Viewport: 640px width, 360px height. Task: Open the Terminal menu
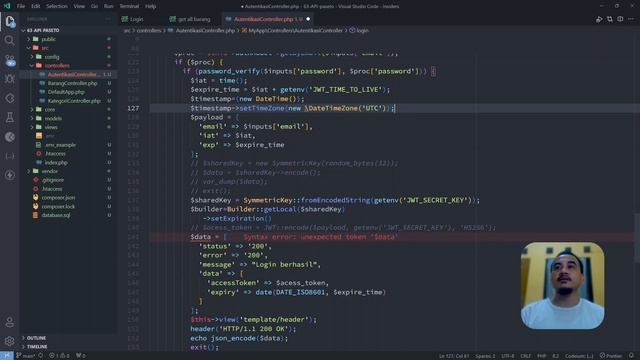[x=129, y=6]
